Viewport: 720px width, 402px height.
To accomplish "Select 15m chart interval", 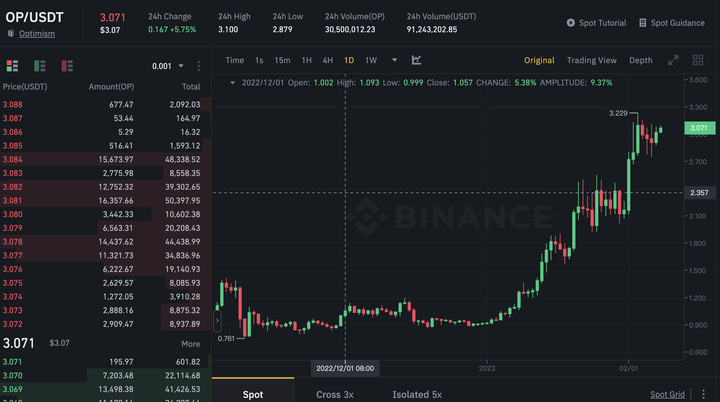I will pyautogui.click(x=282, y=60).
